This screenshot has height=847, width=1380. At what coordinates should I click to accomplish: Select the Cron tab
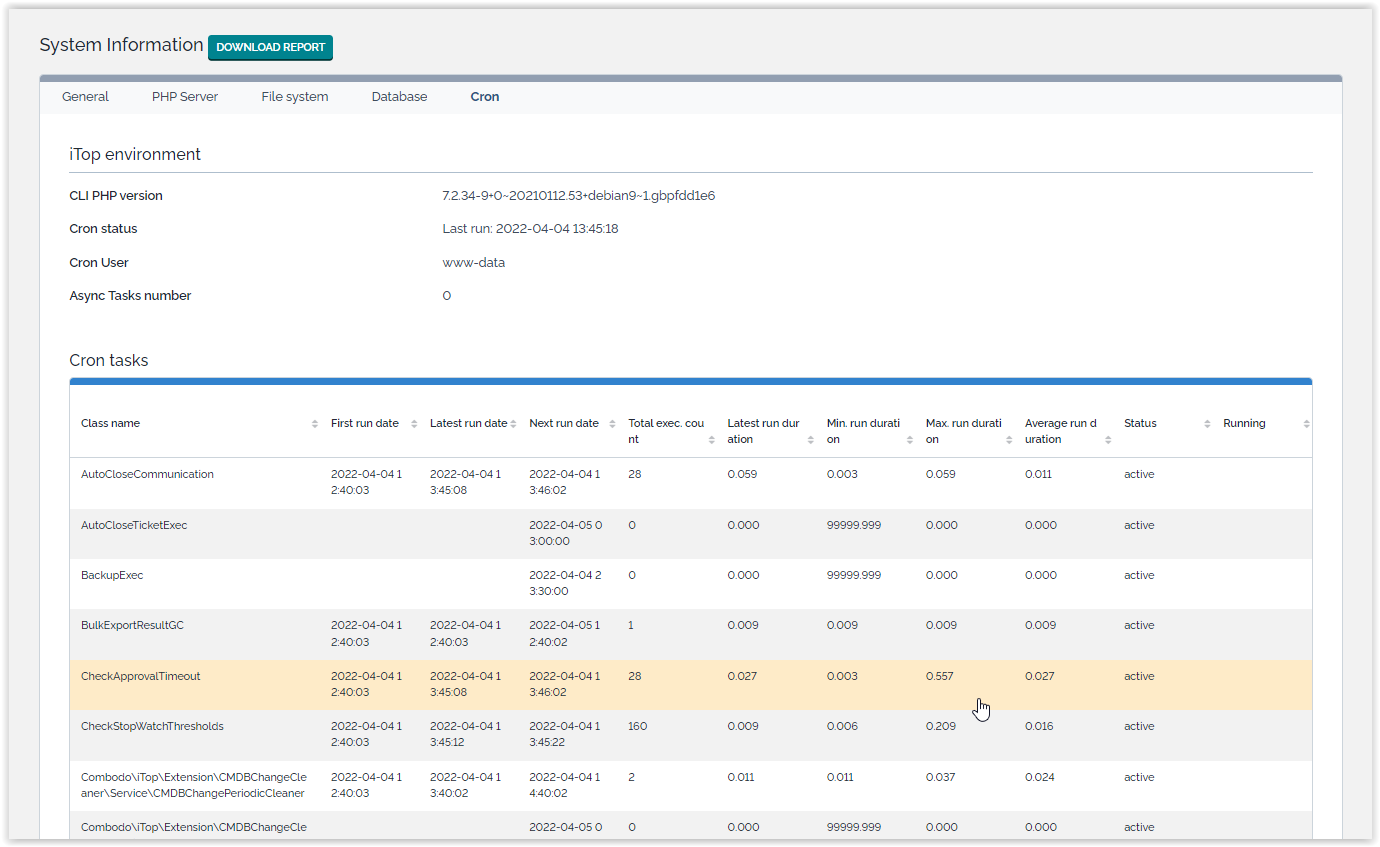point(485,97)
